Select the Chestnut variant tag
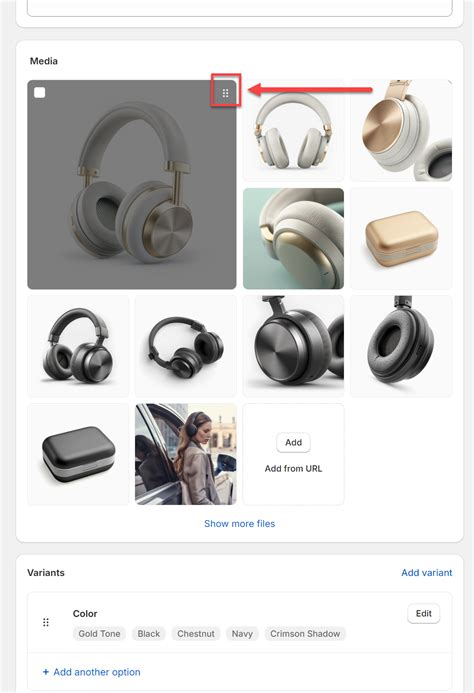Viewport: 474px width, 693px height. [x=196, y=634]
